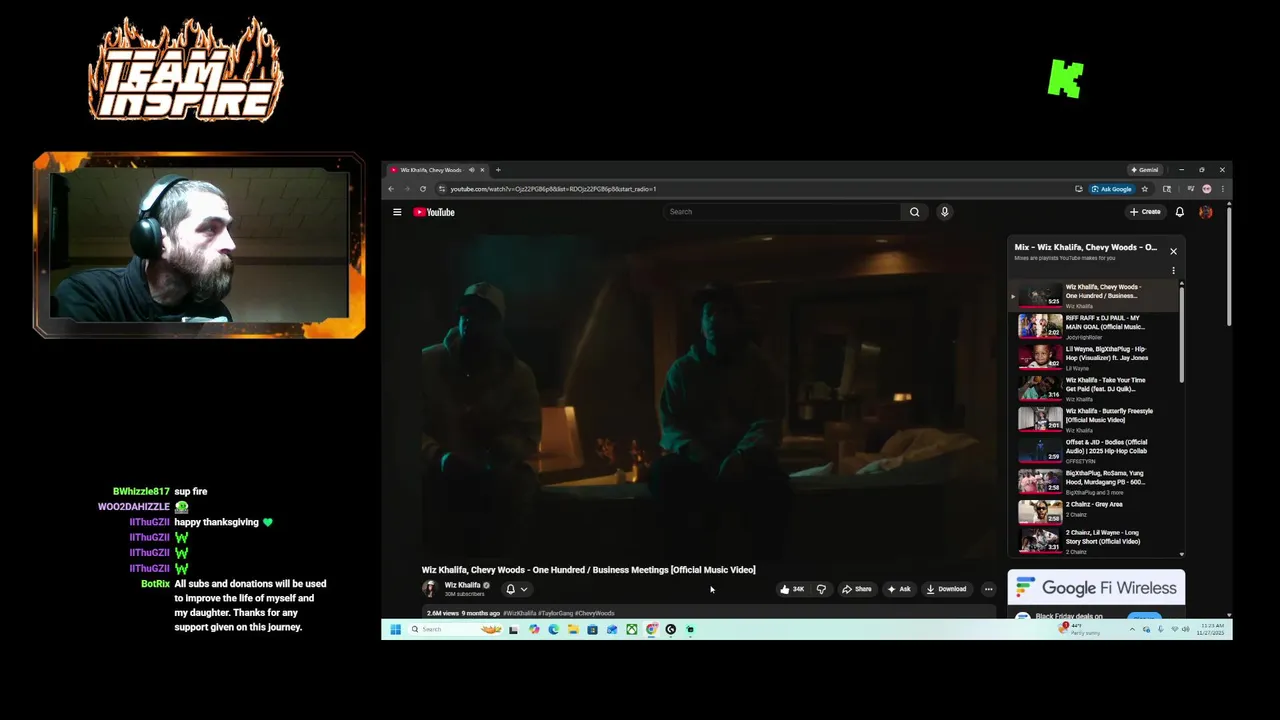The height and width of the screenshot is (720, 1280).
Task: Select the currently playing One Hundred playlist item
Action: [x=1095, y=295]
